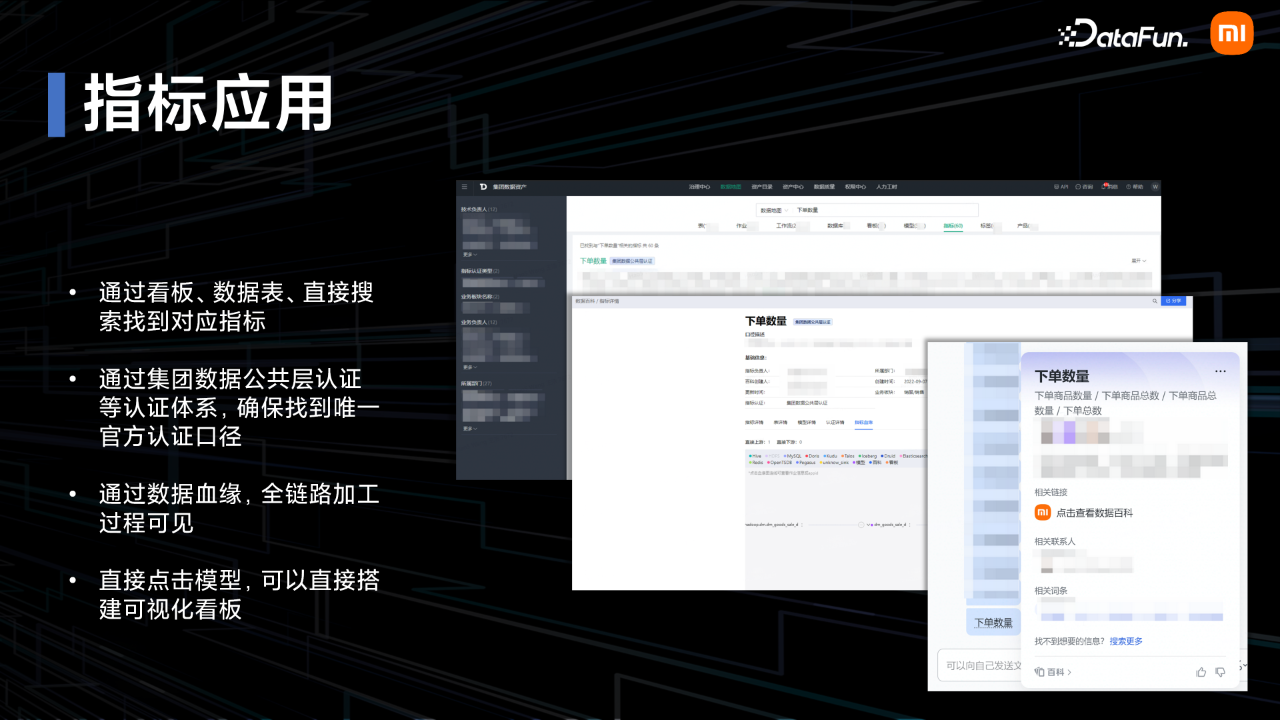Click the notification icon with red badge
This screenshot has height=720, width=1280.
point(1107,187)
